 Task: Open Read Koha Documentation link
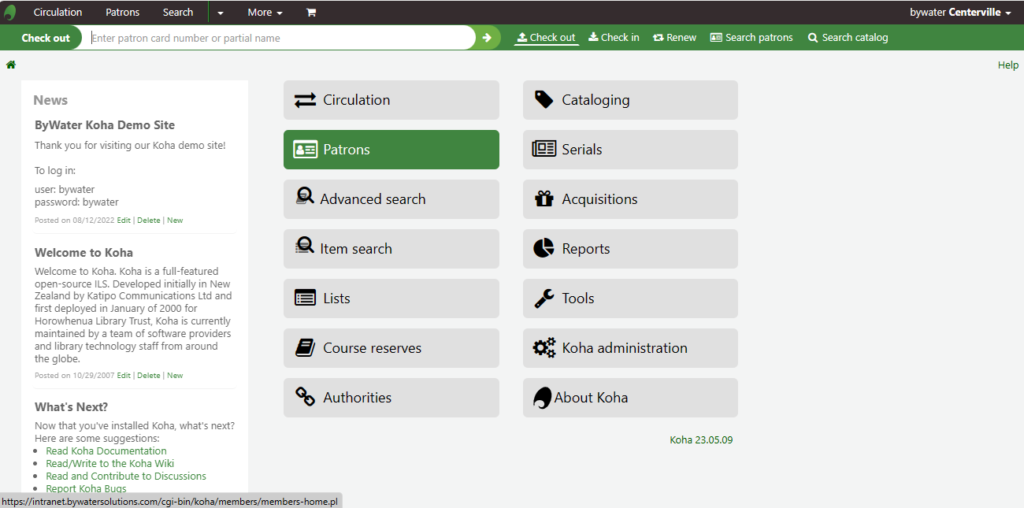[106, 451]
